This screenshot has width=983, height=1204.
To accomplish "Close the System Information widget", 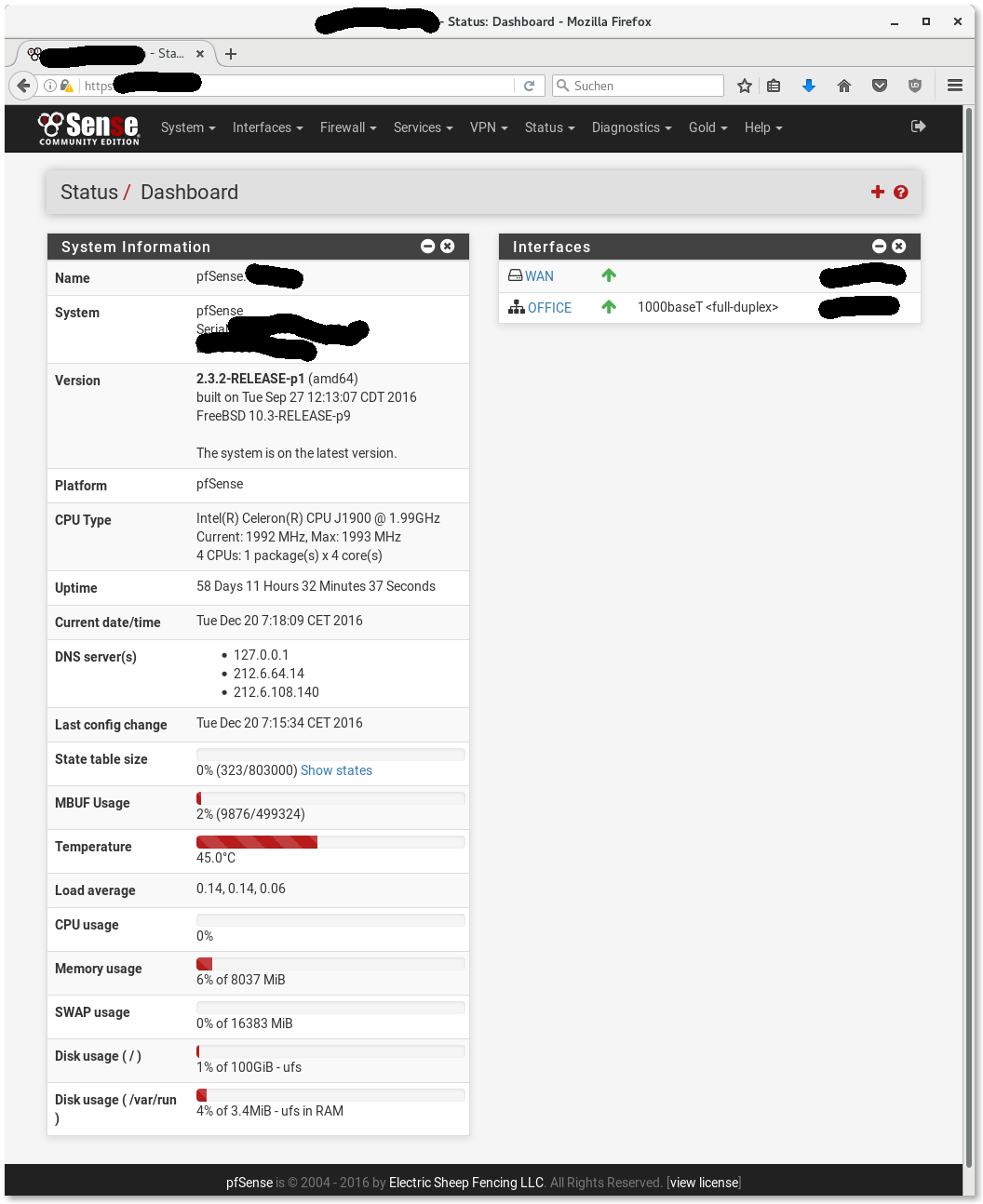I will pyautogui.click(x=448, y=247).
